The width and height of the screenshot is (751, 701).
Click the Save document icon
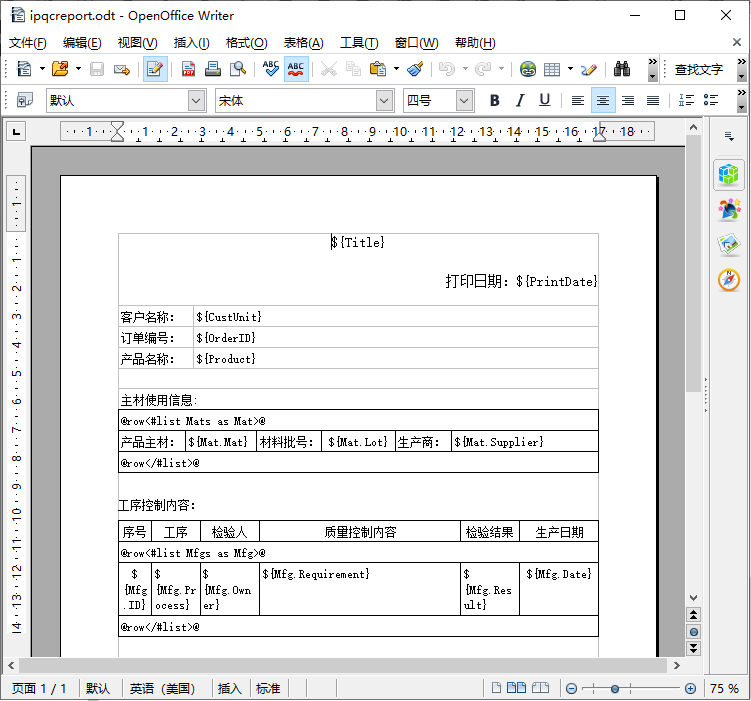click(97, 69)
